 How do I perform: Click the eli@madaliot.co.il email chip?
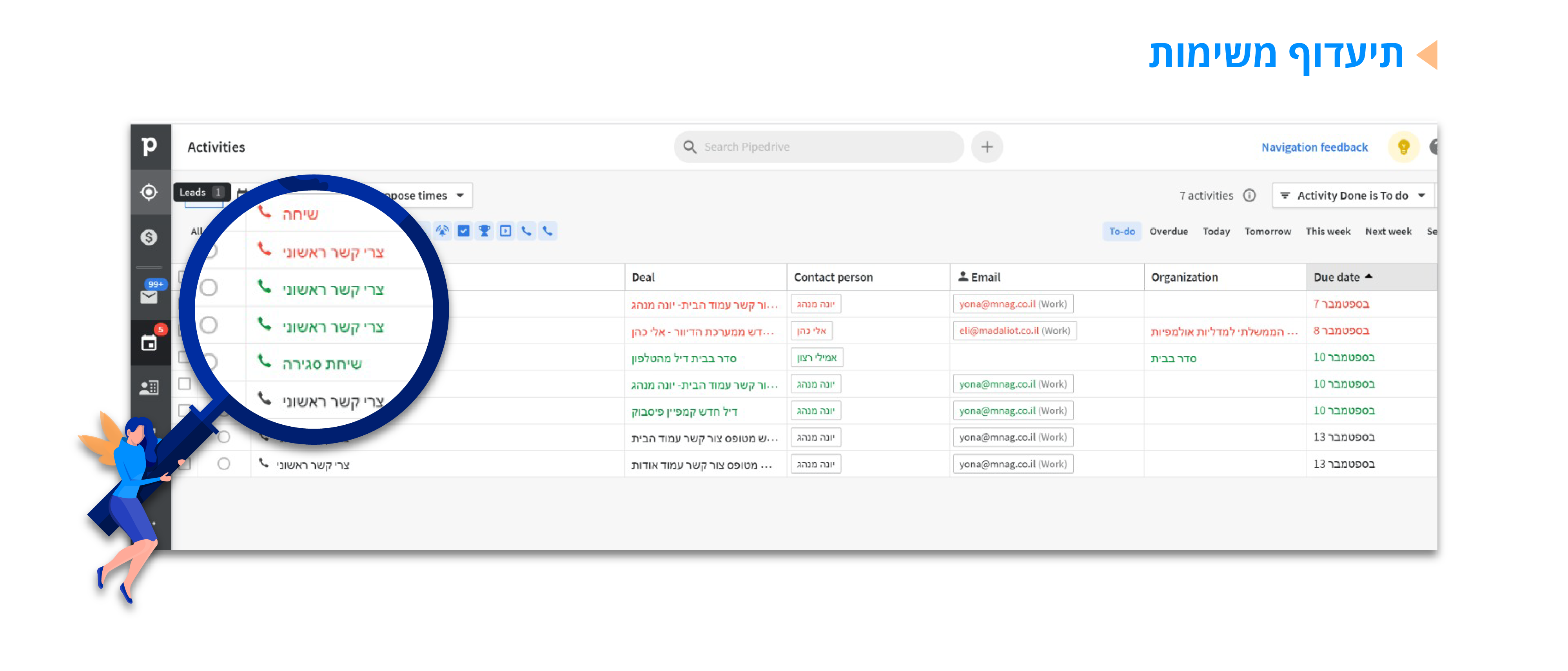pos(1014,331)
